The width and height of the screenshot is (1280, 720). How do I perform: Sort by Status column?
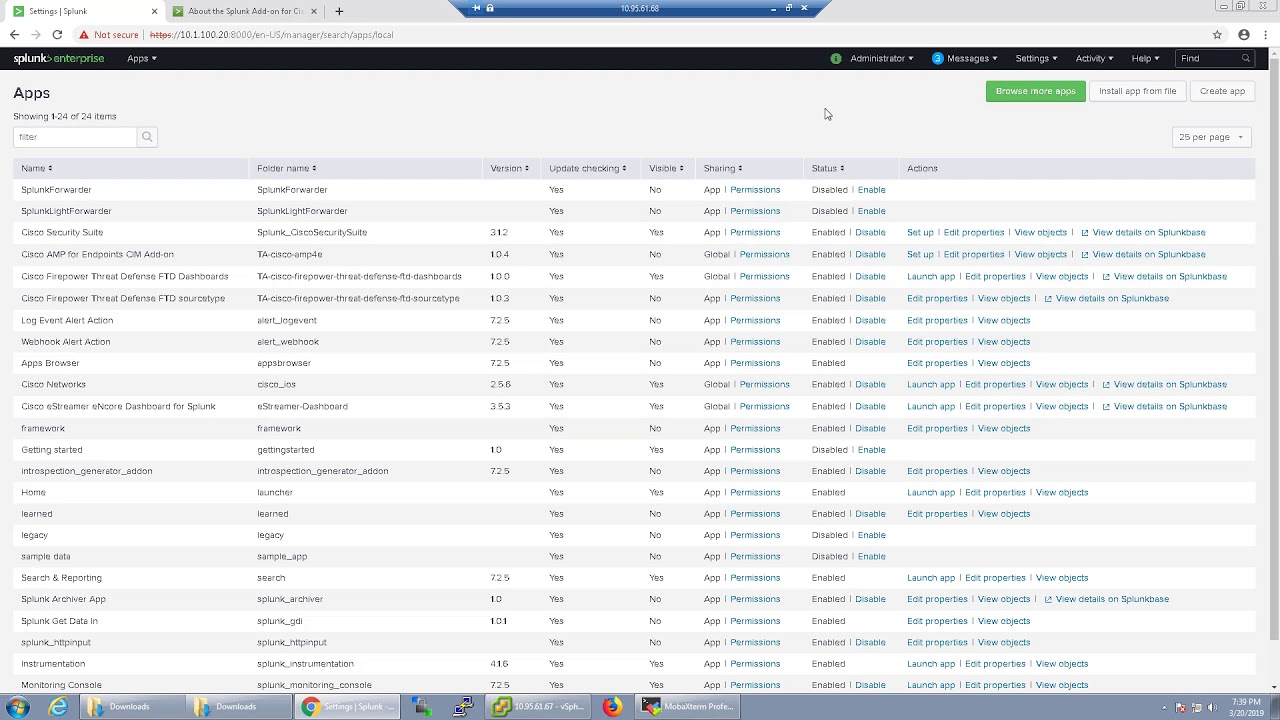[828, 168]
